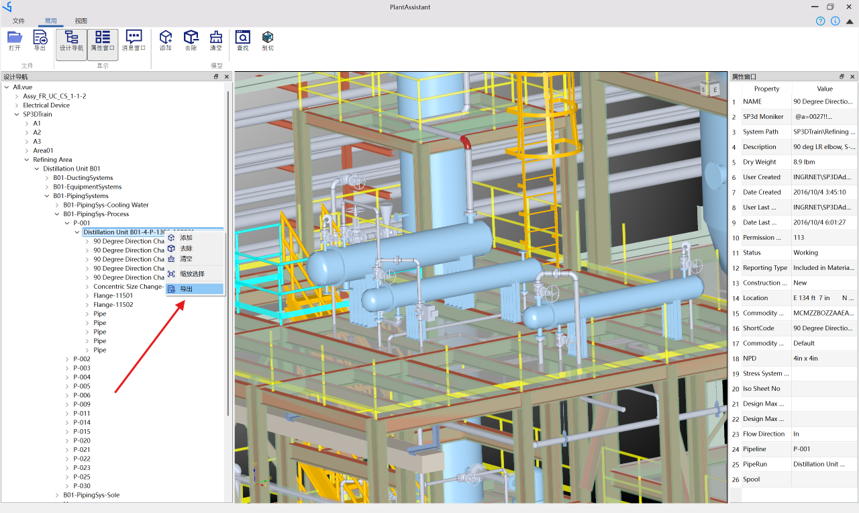Collapse the All.vue root node
The width and height of the screenshot is (859, 513).
7,87
